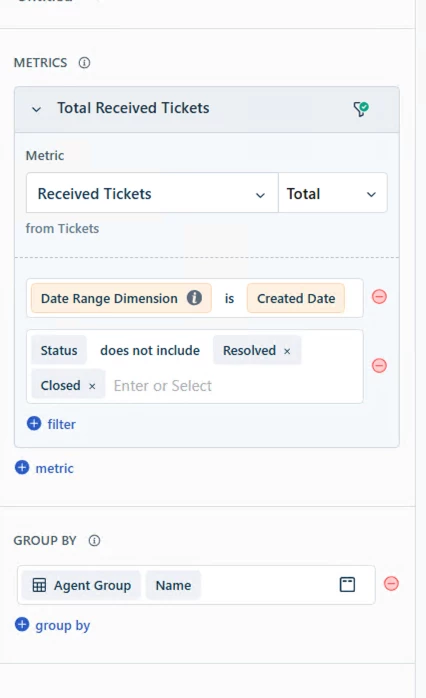Image resolution: width=426 pixels, height=698 pixels.
Task: Click the Created Date value chip
Action: [296, 298]
